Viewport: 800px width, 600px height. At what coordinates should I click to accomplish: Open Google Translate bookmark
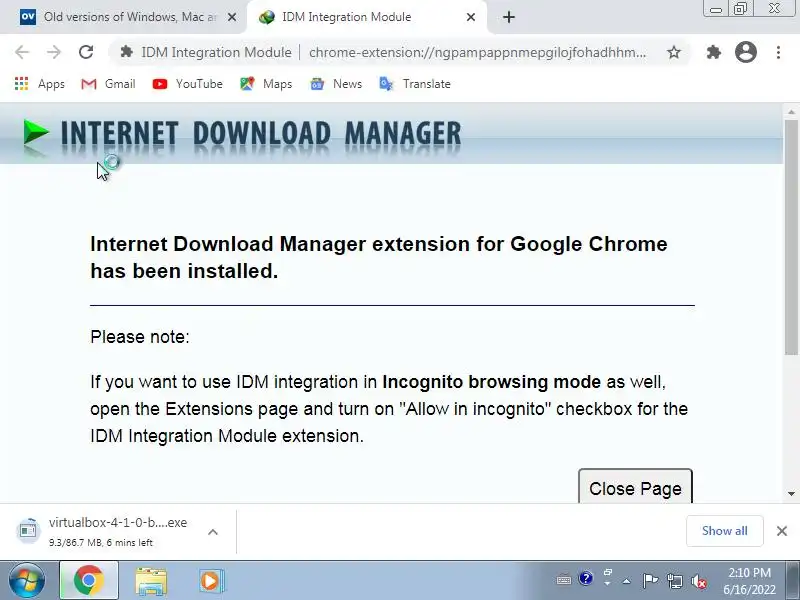(415, 84)
